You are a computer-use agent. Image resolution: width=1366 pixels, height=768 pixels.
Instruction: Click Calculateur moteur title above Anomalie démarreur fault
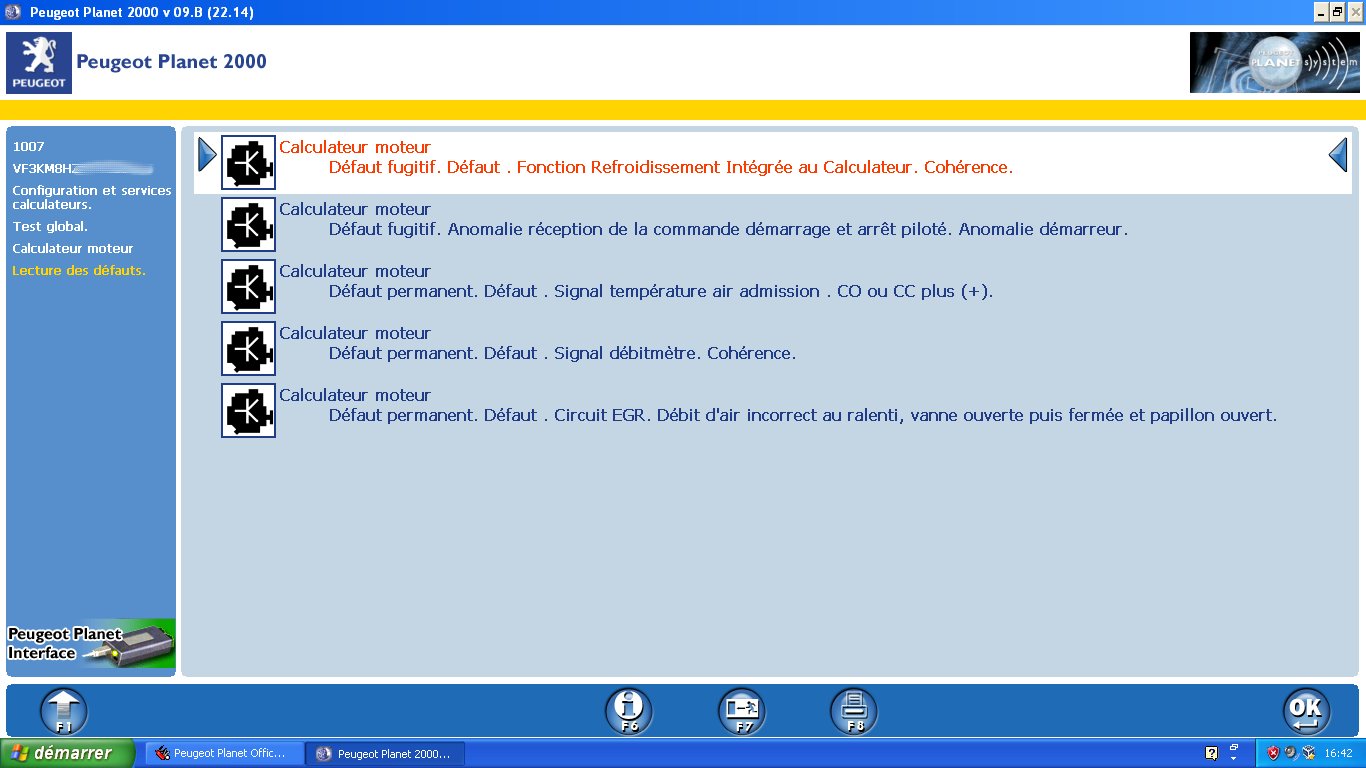pos(355,209)
